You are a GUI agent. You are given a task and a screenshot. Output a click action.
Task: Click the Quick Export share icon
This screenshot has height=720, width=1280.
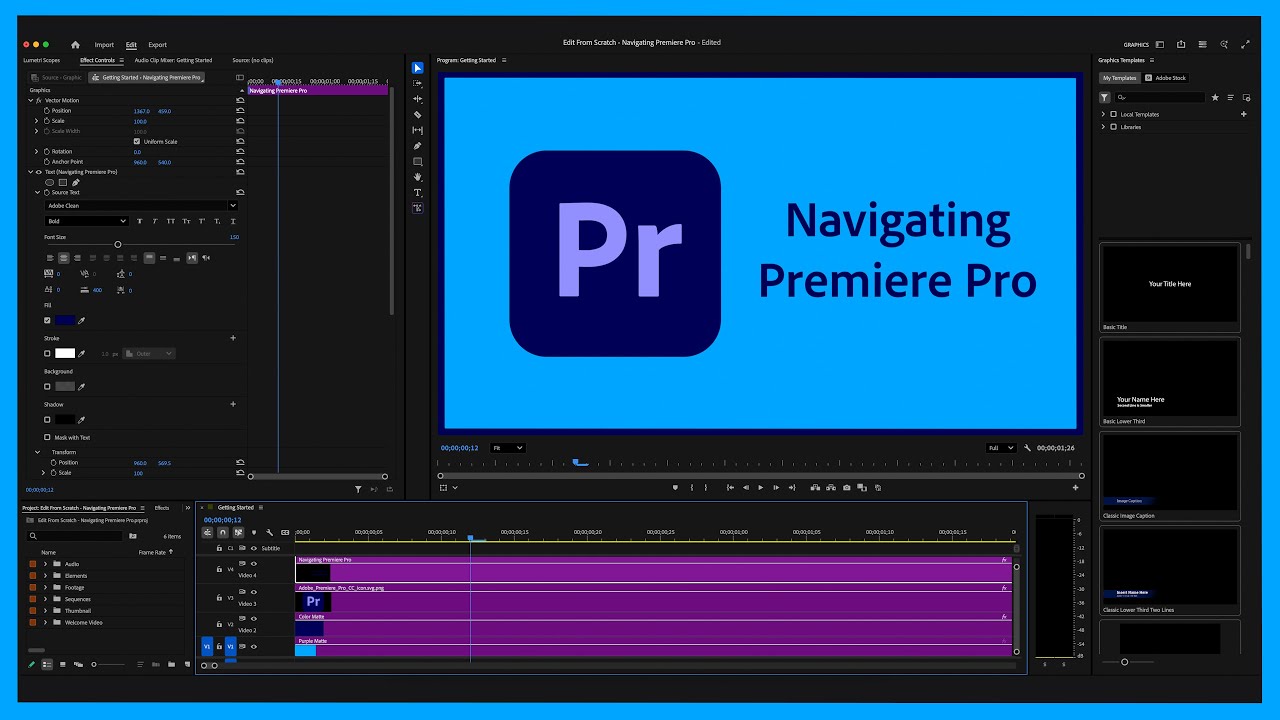(x=1181, y=44)
